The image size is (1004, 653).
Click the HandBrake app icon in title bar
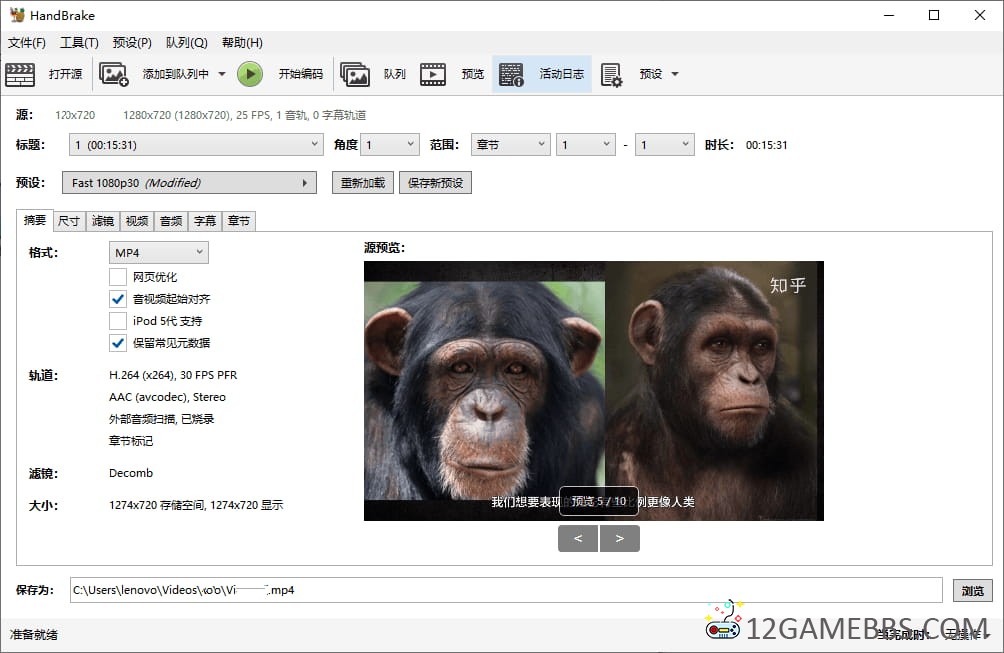[17, 15]
